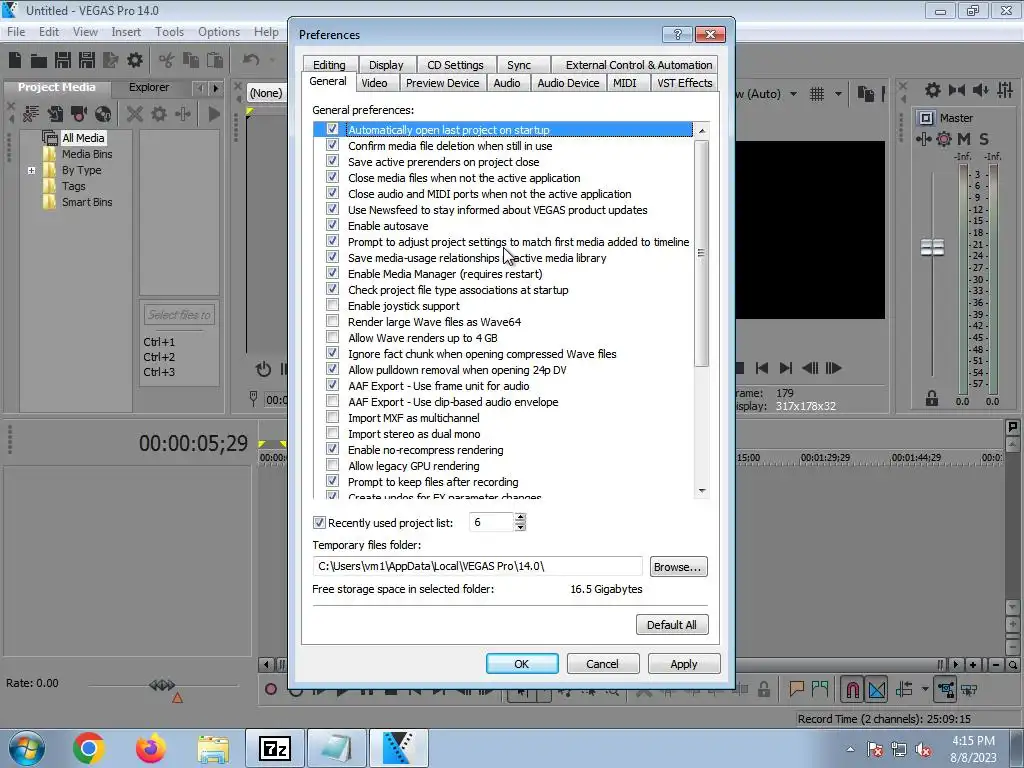The width and height of the screenshot is (1024, 768).
Task: Open the Editing preferences tab
Action: (x=329, y=65)
